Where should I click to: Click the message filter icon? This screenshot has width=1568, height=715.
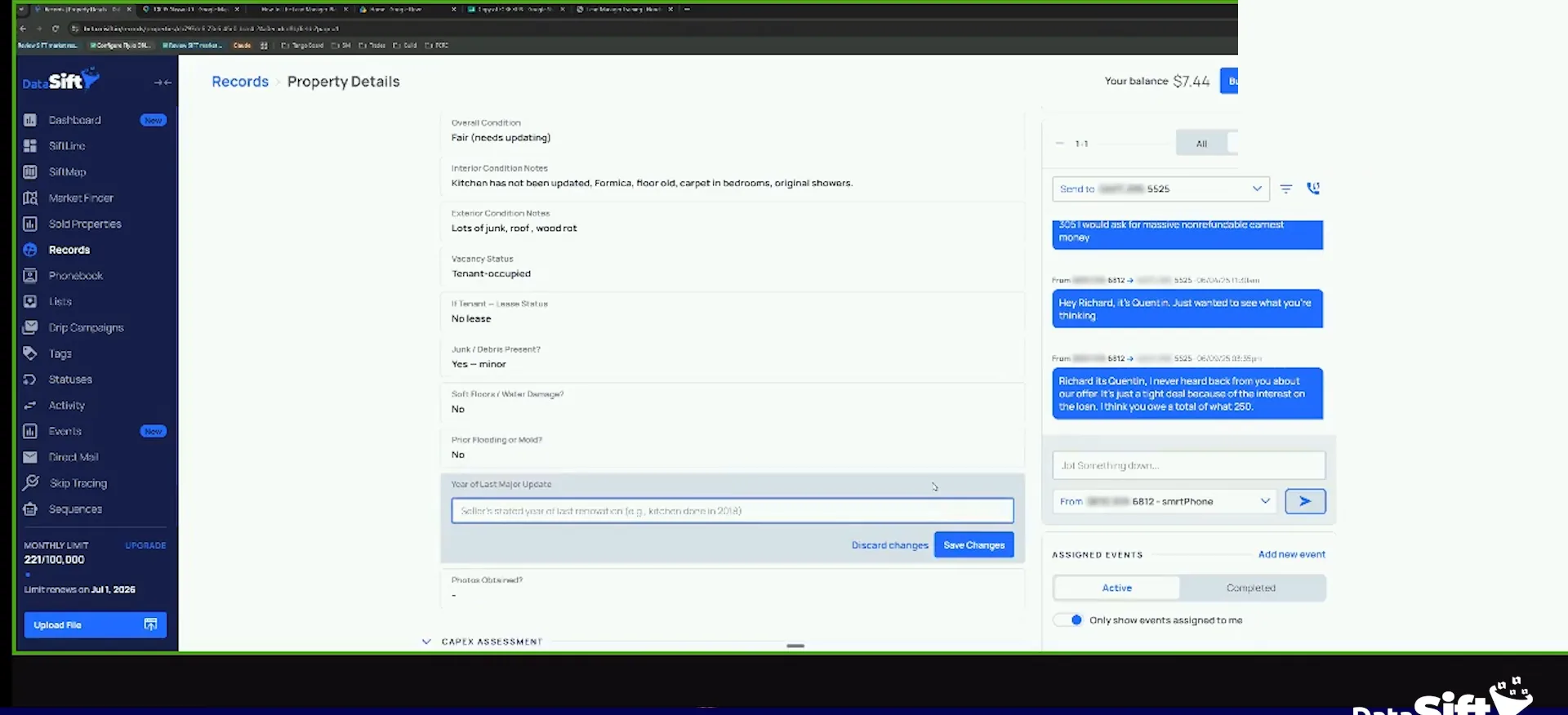click(x=1286, y=189)
